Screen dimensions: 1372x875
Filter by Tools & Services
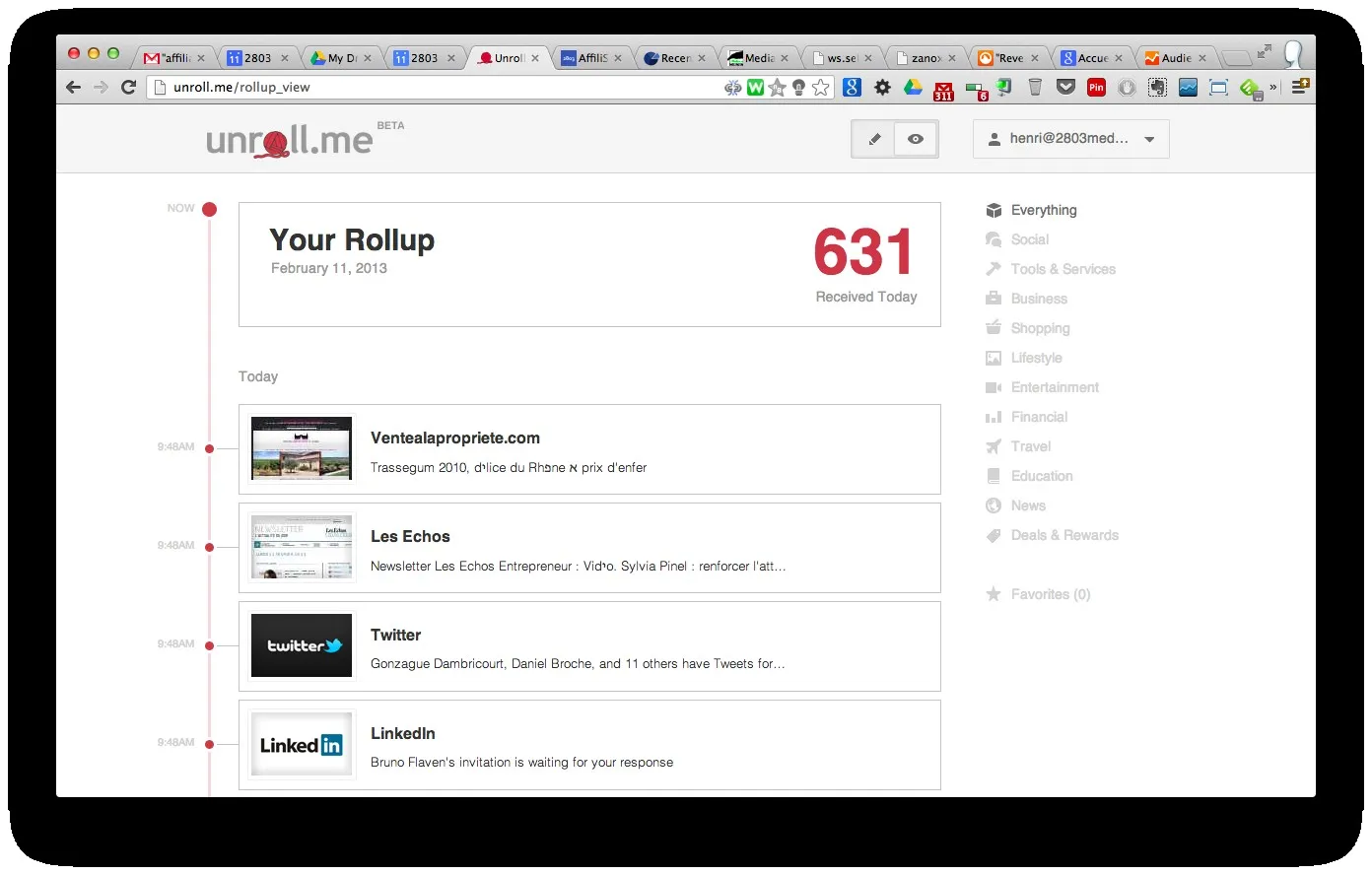(x=1051, y=269)
